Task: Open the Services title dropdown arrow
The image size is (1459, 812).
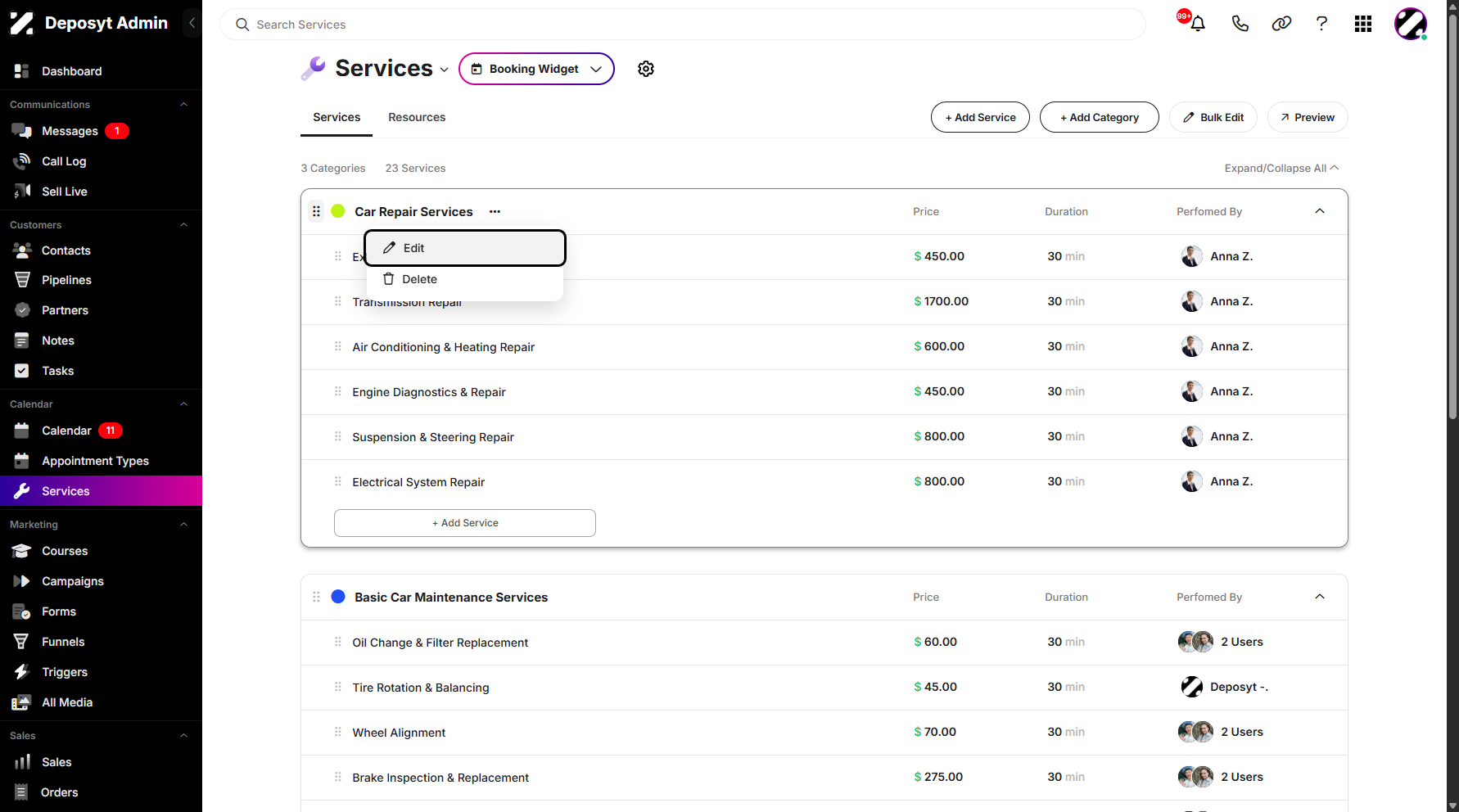Action: [x=445, y=70]
